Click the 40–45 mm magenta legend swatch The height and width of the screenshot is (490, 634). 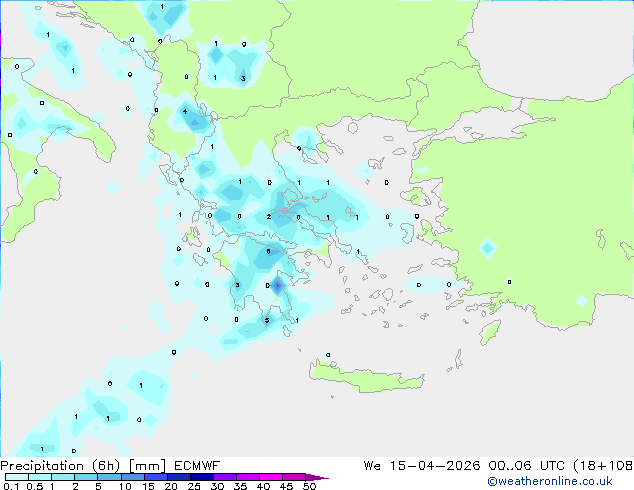click(x=271, y=477)
